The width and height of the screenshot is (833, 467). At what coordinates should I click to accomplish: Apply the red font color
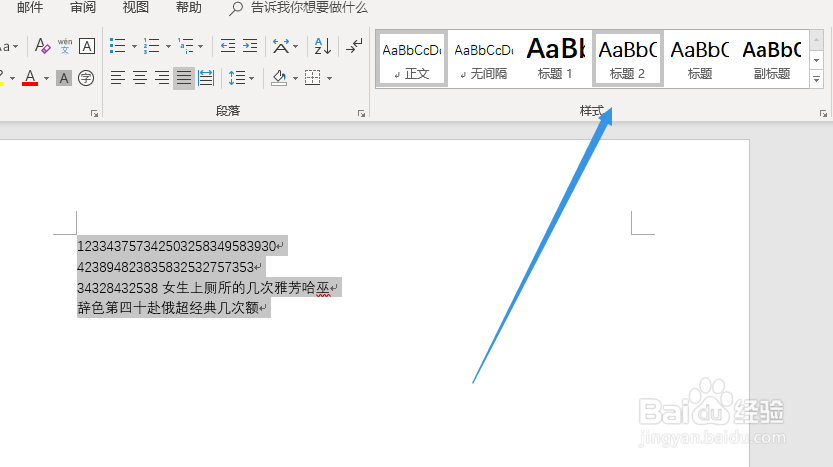[x=30, y=78]
